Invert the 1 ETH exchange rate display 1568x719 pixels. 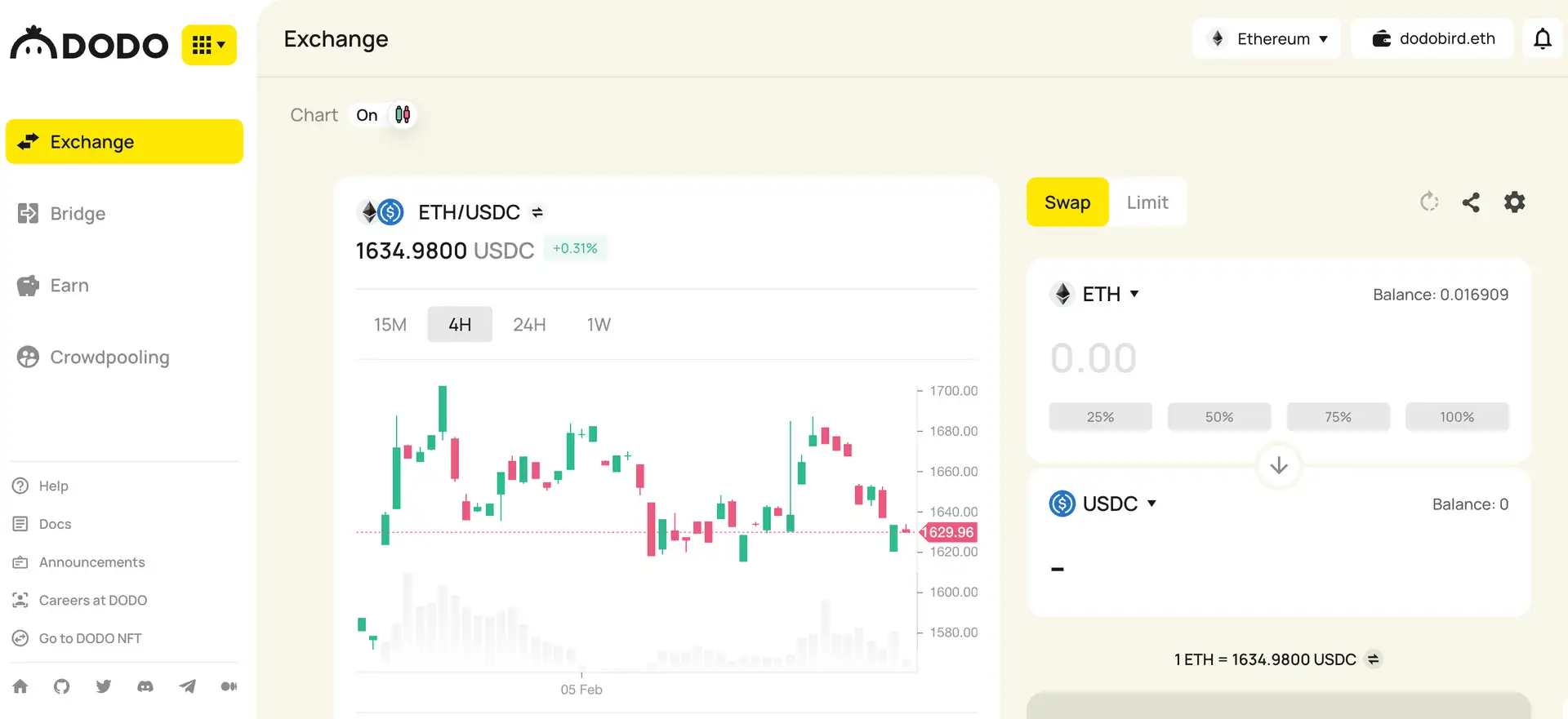tap(1374, 659)
